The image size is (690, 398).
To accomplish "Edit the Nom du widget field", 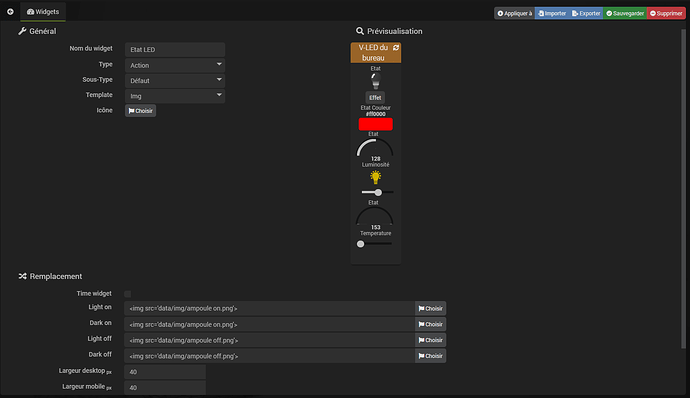I will coord(175,50).
